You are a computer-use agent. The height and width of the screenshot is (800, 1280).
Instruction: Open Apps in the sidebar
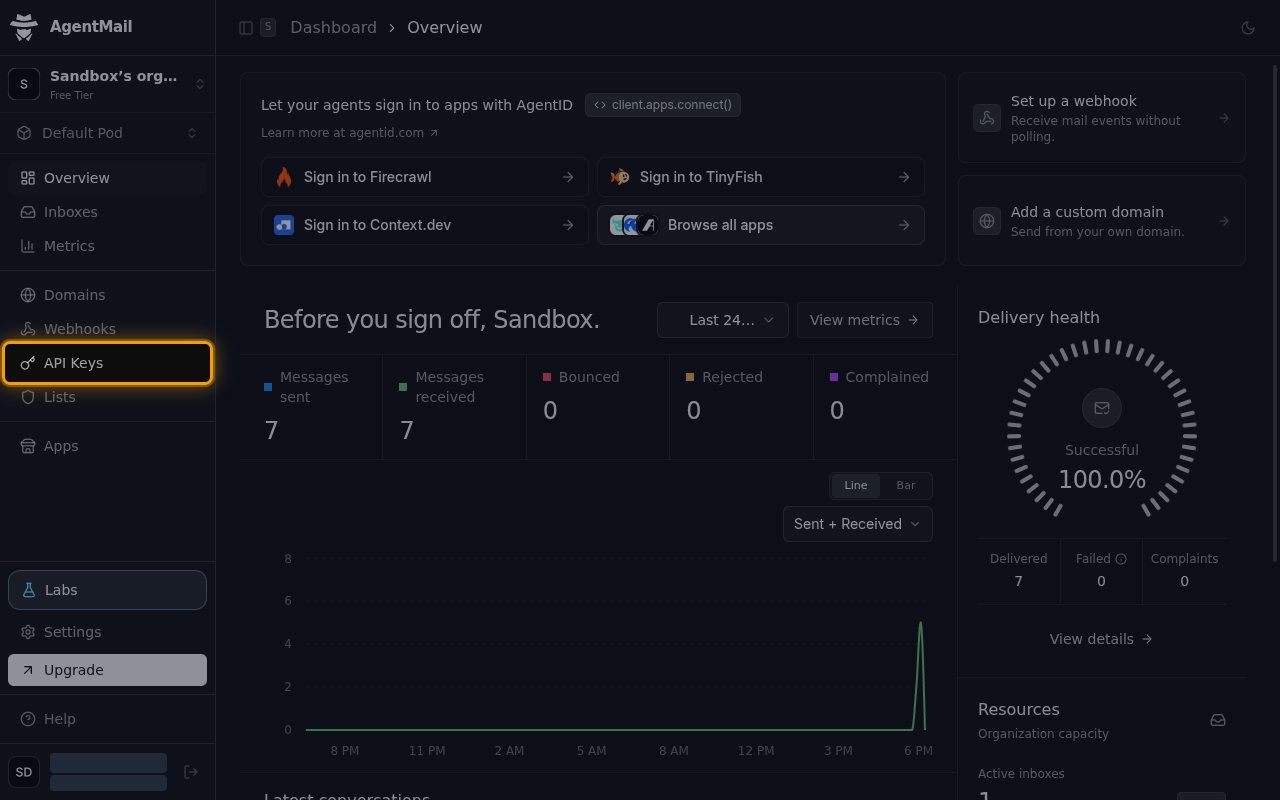[x=108, y=446]
